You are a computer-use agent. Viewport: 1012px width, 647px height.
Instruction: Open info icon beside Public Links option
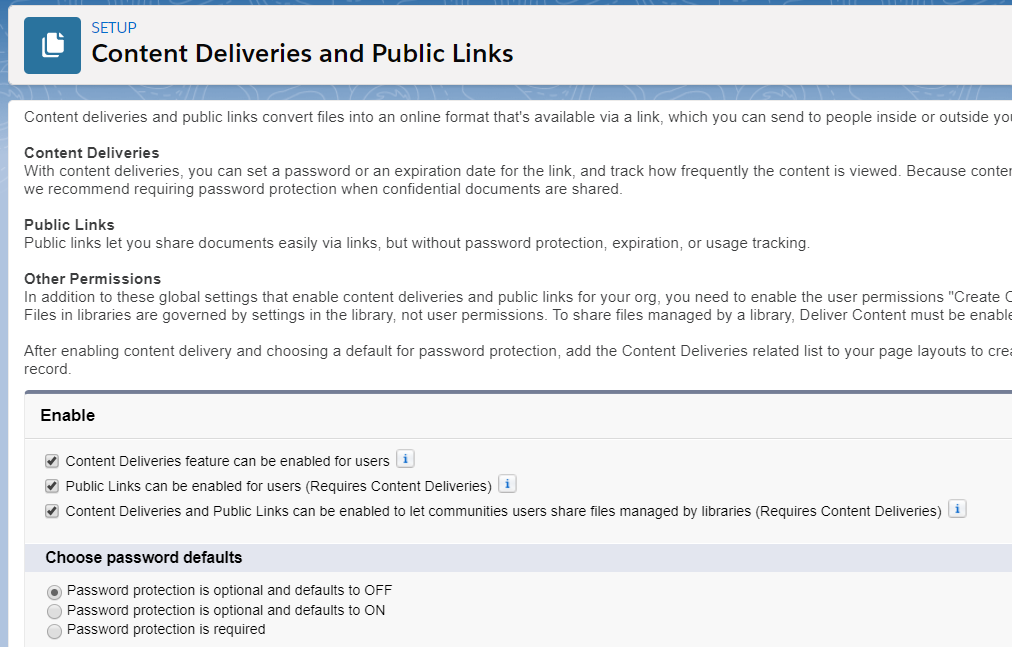point(507,484)
